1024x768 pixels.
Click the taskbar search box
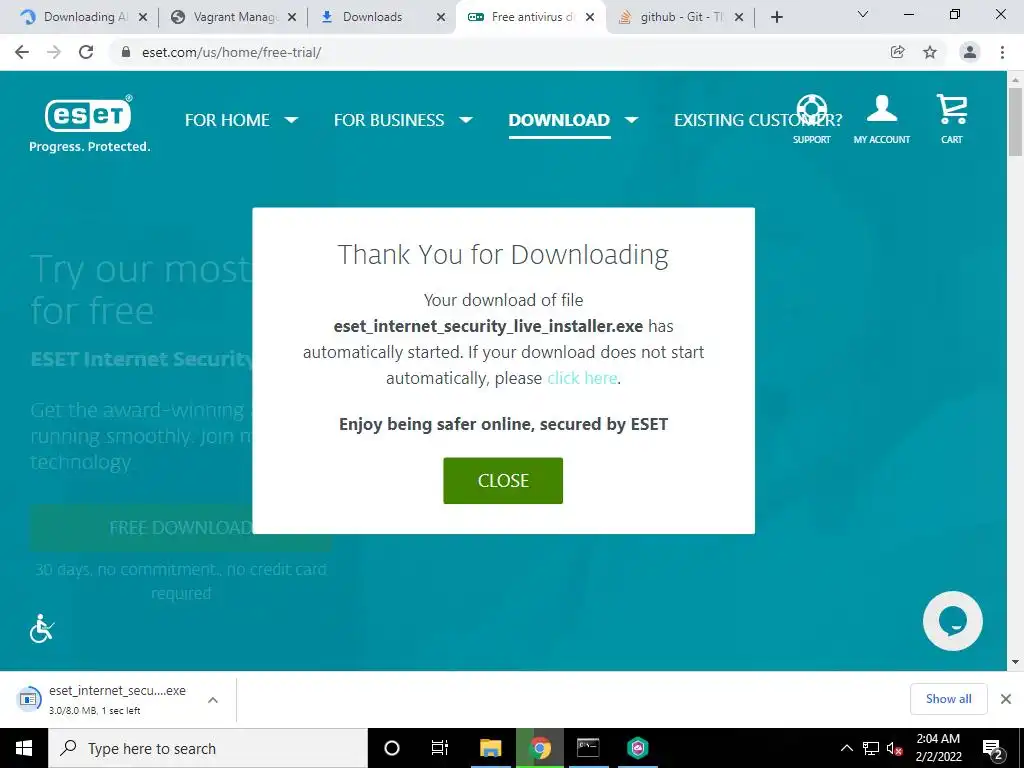coord(208,748)
